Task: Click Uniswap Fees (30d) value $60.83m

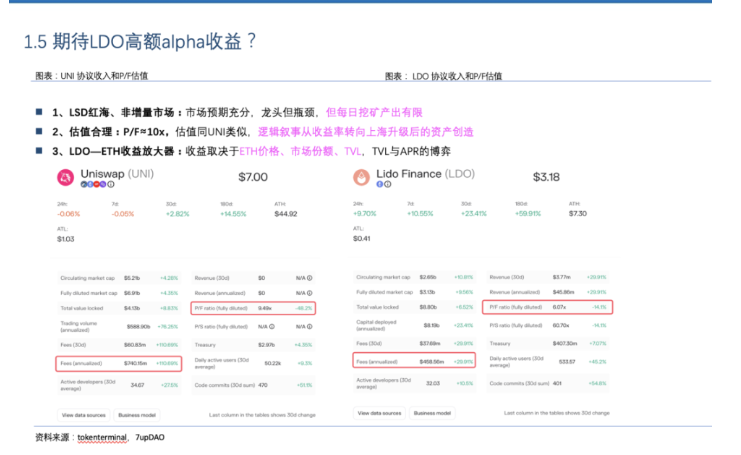Action: coord(135,345)
